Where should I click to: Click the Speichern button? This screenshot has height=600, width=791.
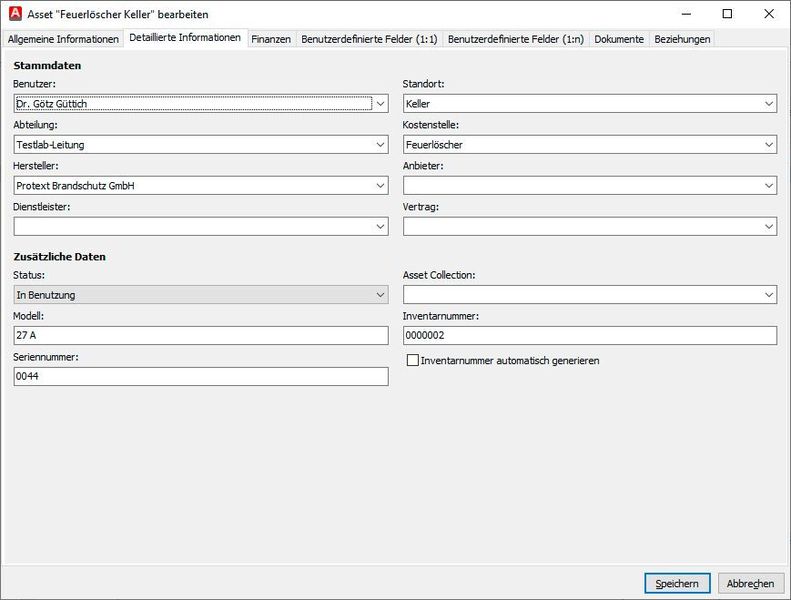(x=677, y=583)
